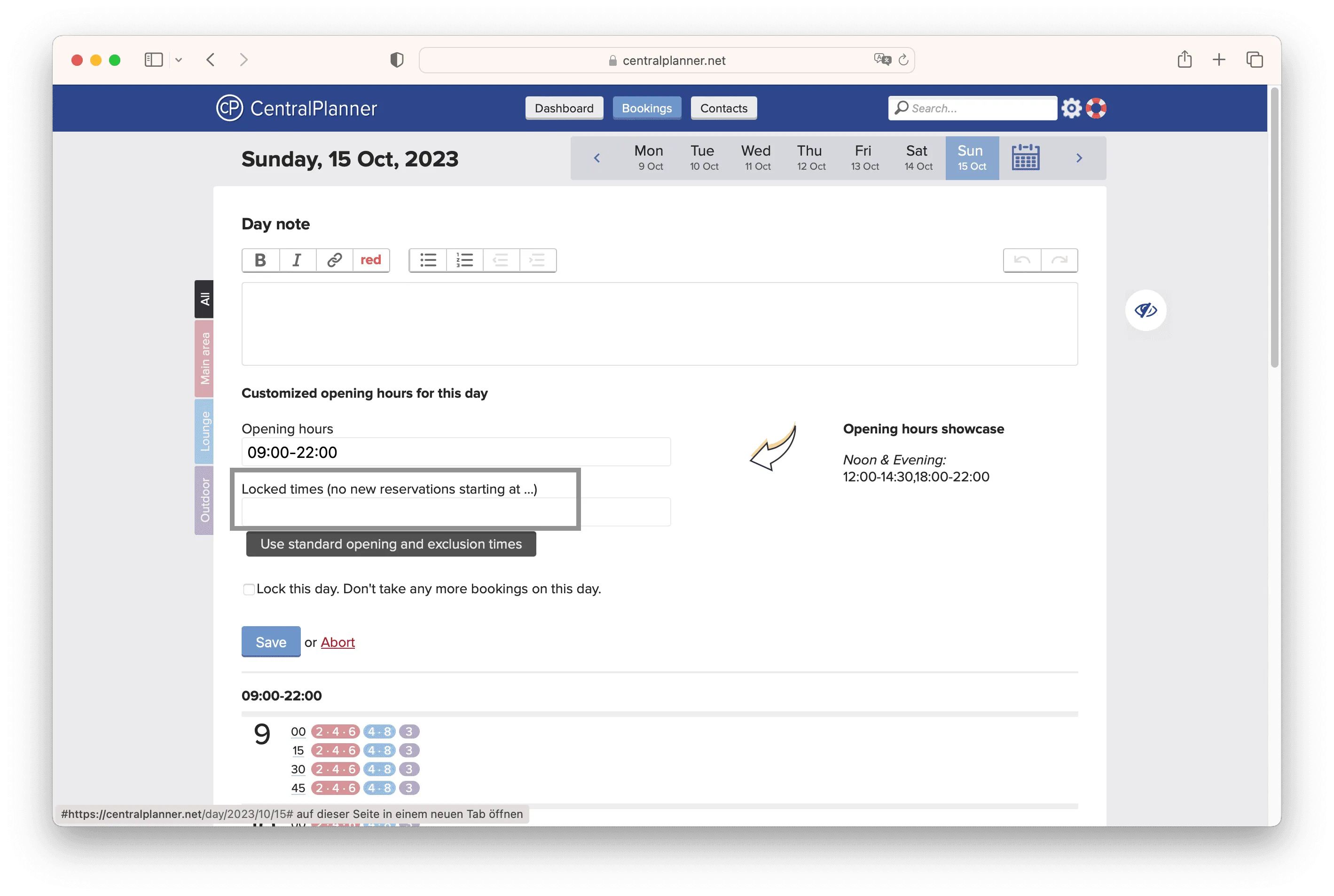The height and width of the screenshot is (896, 1334).
Task: Select the Lounge area side tab
Action: [x=204, y=432]
